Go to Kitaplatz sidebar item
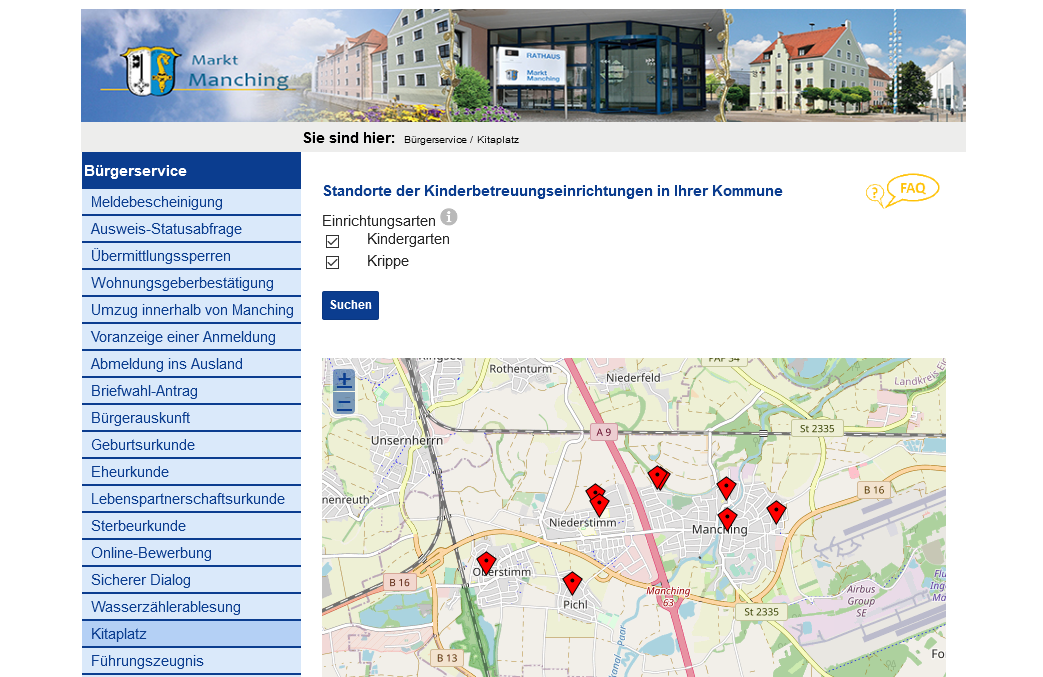Viewport: 1043px width, 677px height. [x=119, y=634]
